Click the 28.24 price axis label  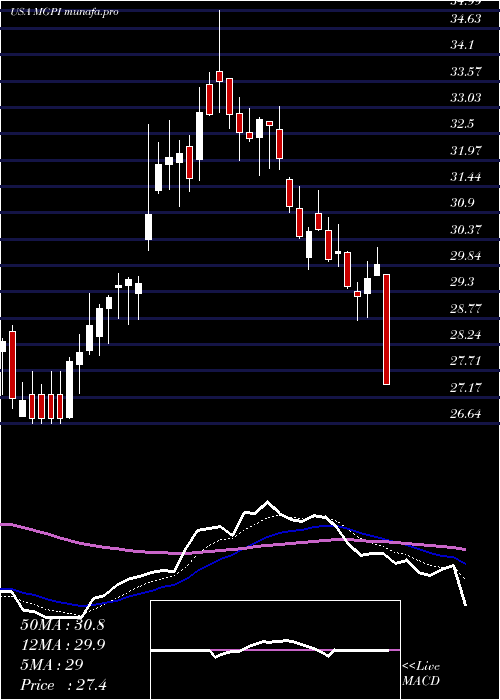coord(466,335)
